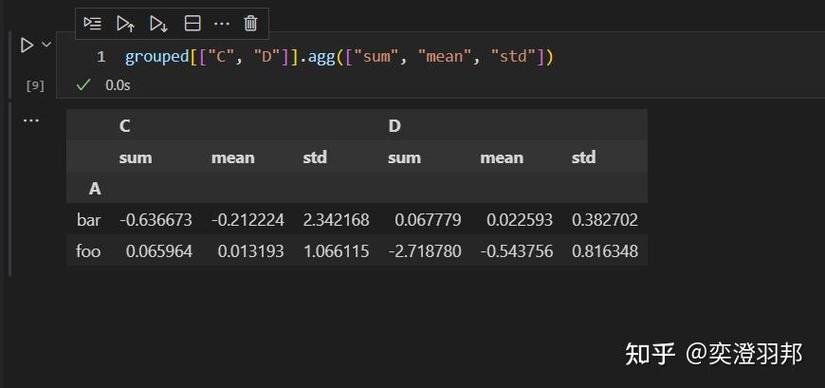Execute above cells icon
825x388 pixels.
(126, 23)
